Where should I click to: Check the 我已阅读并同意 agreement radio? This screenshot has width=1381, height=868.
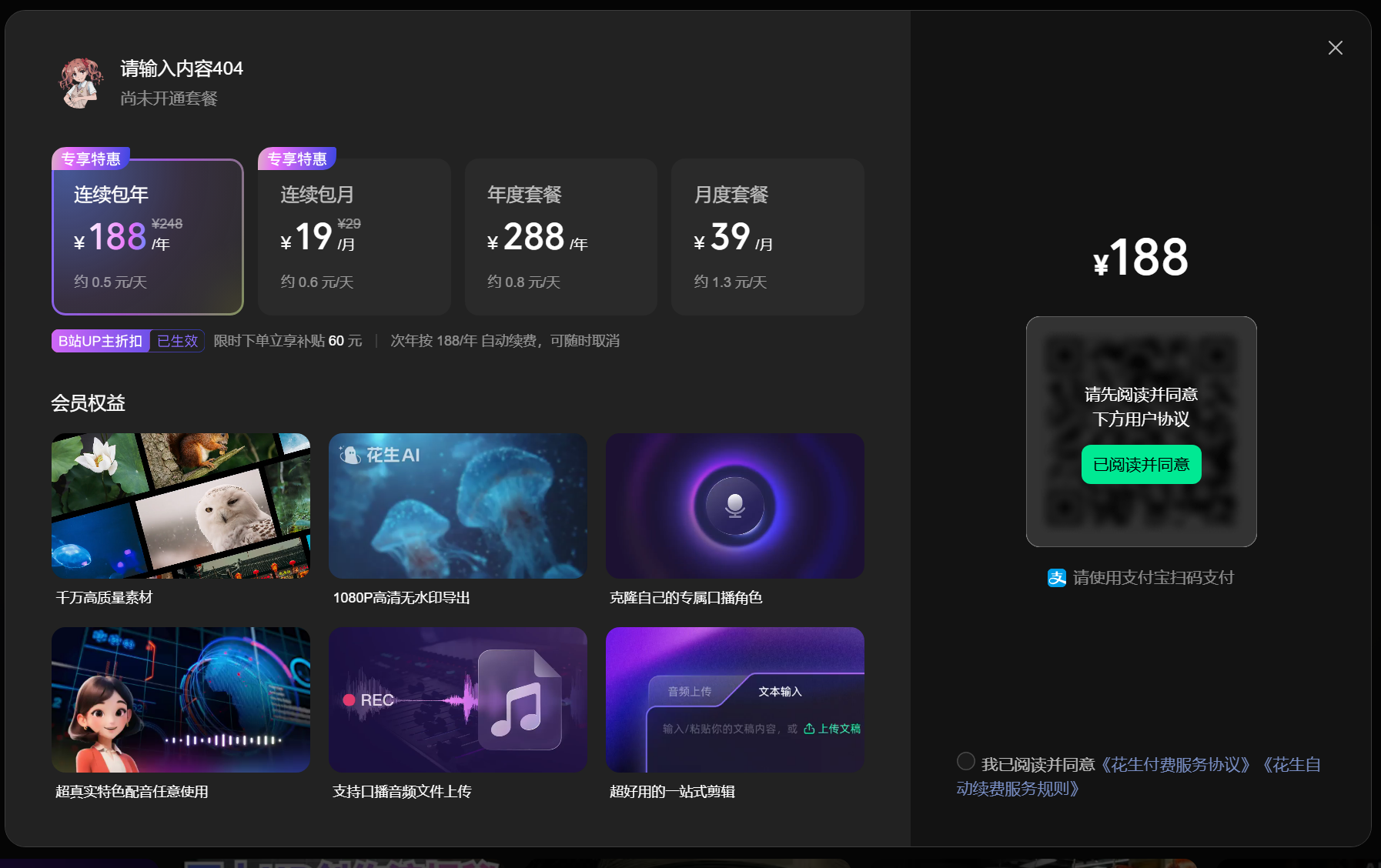tap(966, 761)
